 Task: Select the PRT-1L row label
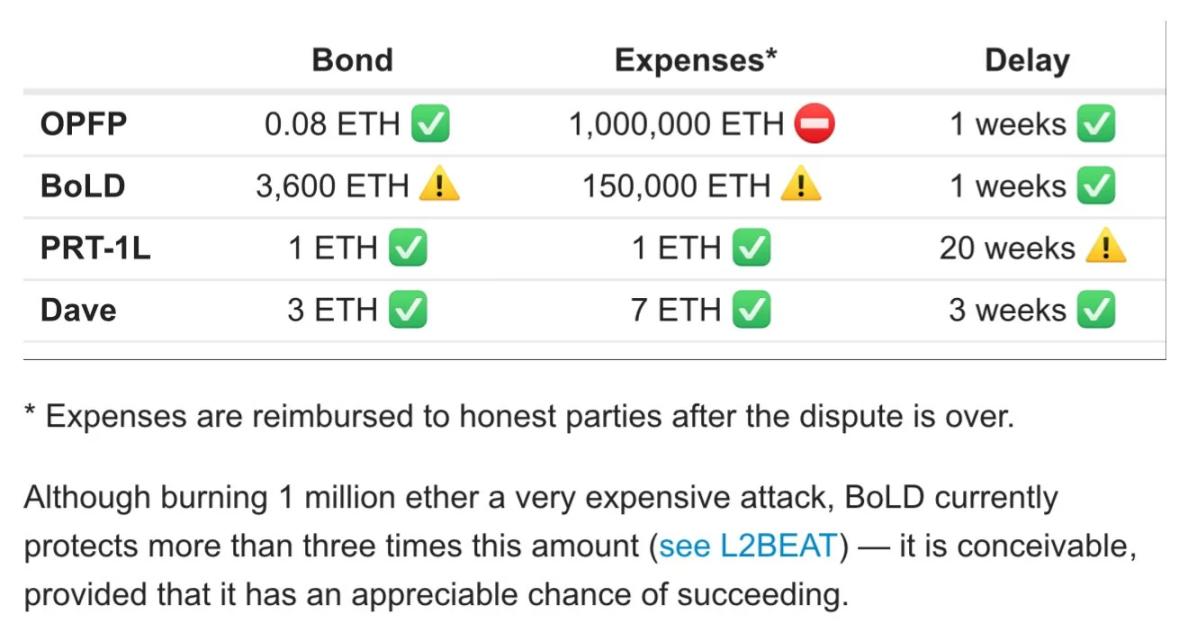(96, 248)
